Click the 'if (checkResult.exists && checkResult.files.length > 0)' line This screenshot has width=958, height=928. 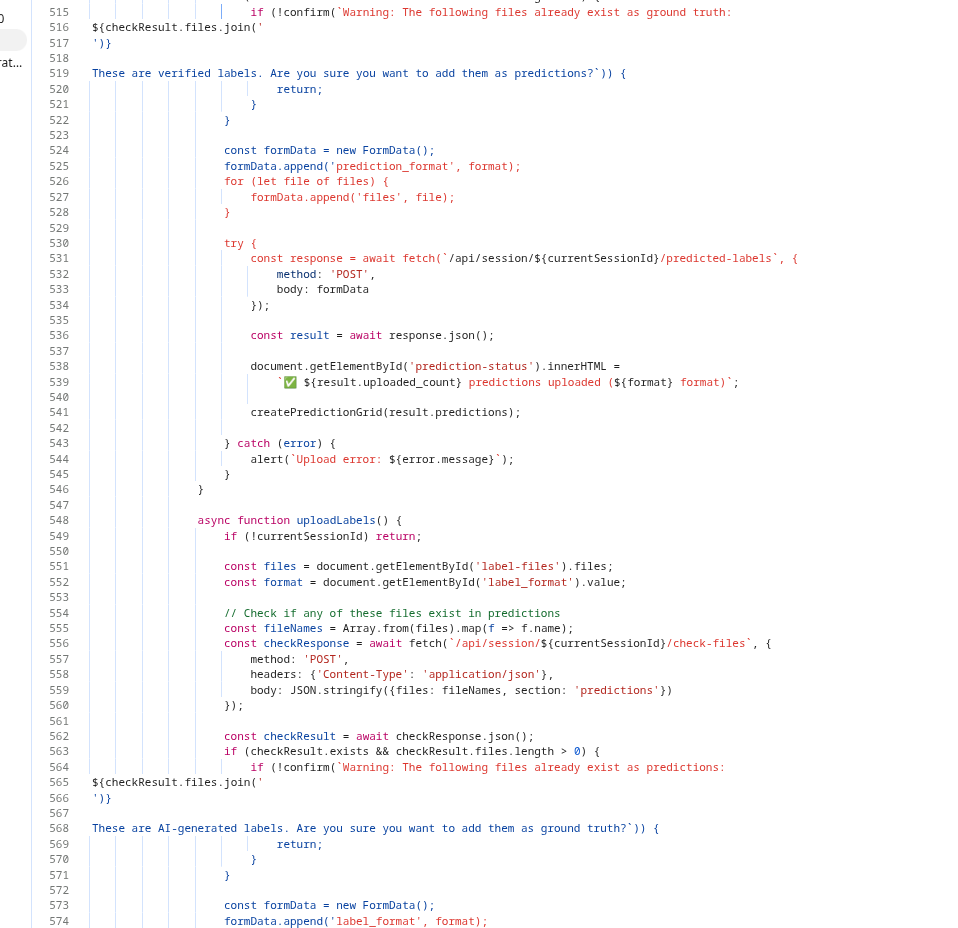[412, 751]
